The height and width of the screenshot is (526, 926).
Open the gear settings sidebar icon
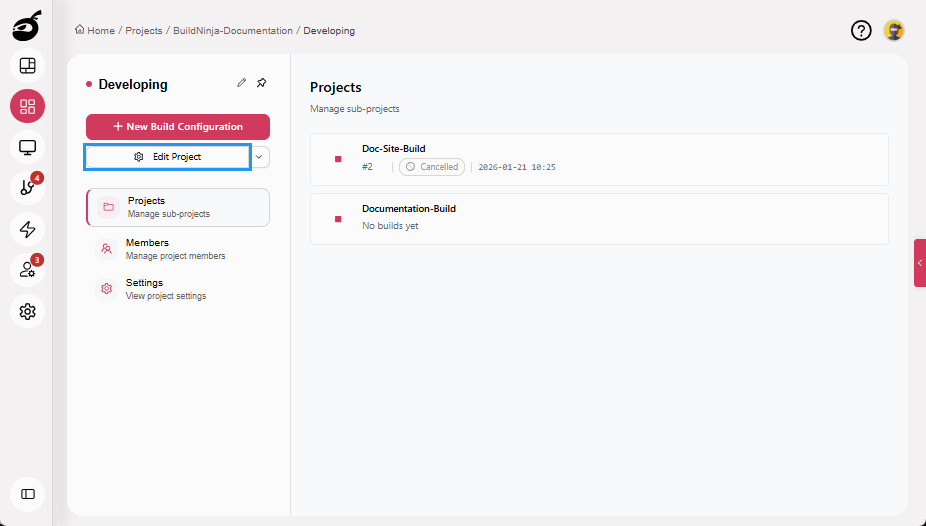pos(27,311)
